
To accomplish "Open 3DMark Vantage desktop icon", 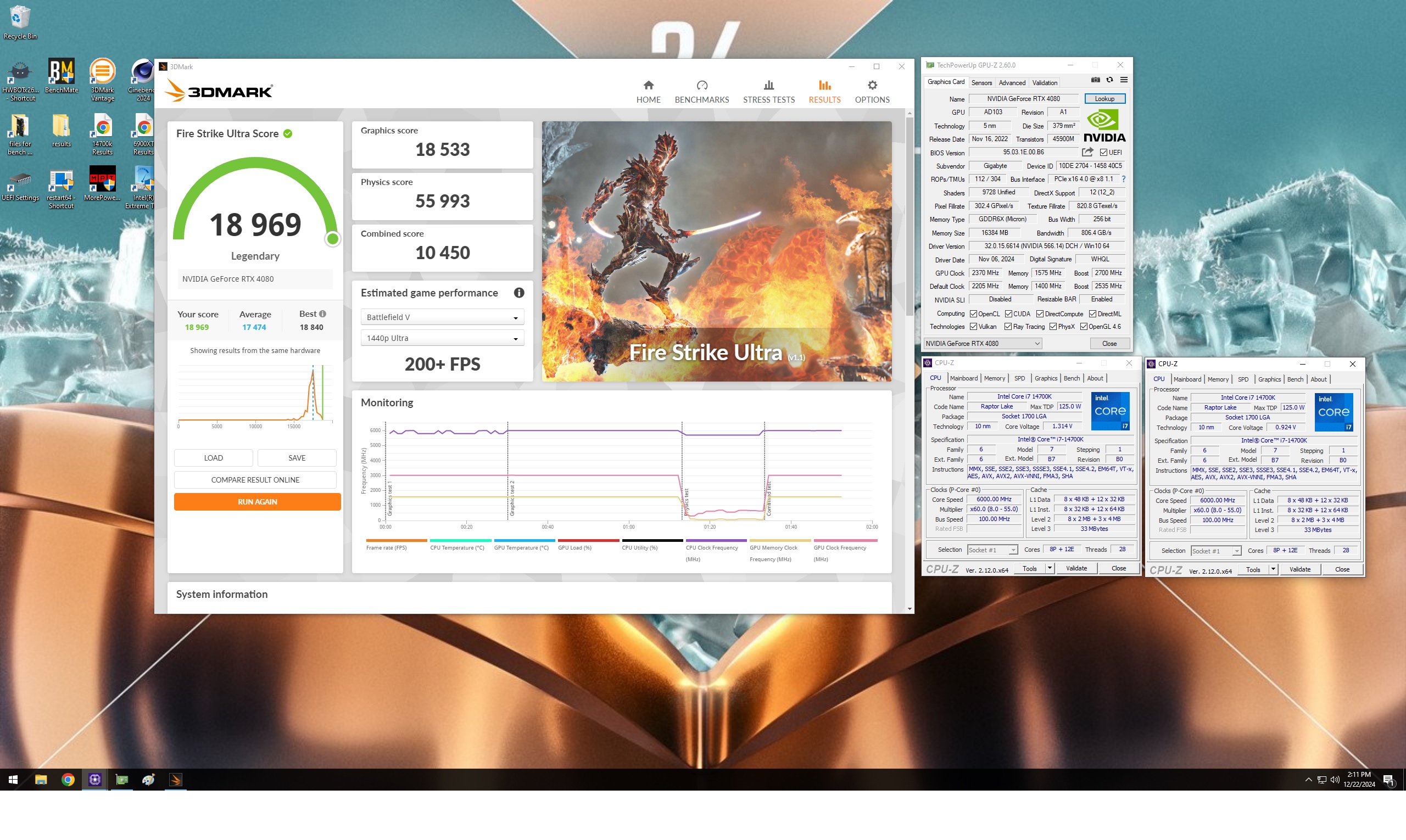I will click(102, 80).
